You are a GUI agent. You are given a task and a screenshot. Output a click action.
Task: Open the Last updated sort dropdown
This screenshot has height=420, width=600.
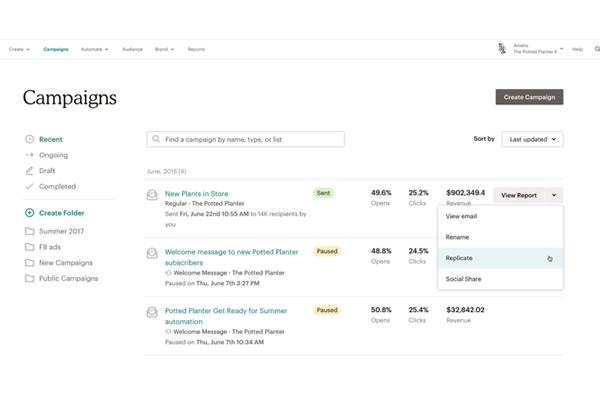tap(532, 139)
